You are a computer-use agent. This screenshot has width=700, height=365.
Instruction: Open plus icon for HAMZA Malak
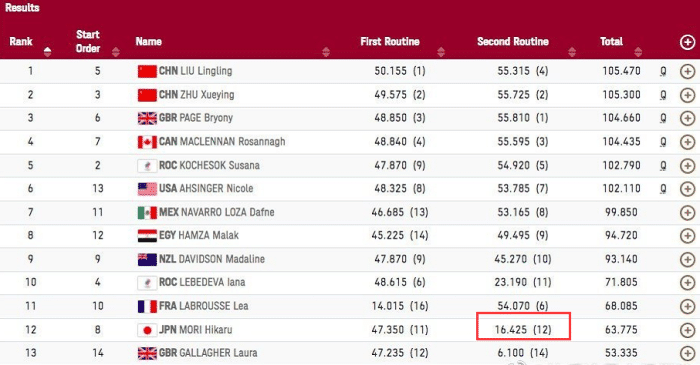pyautogui.click(x=687, y=236)
